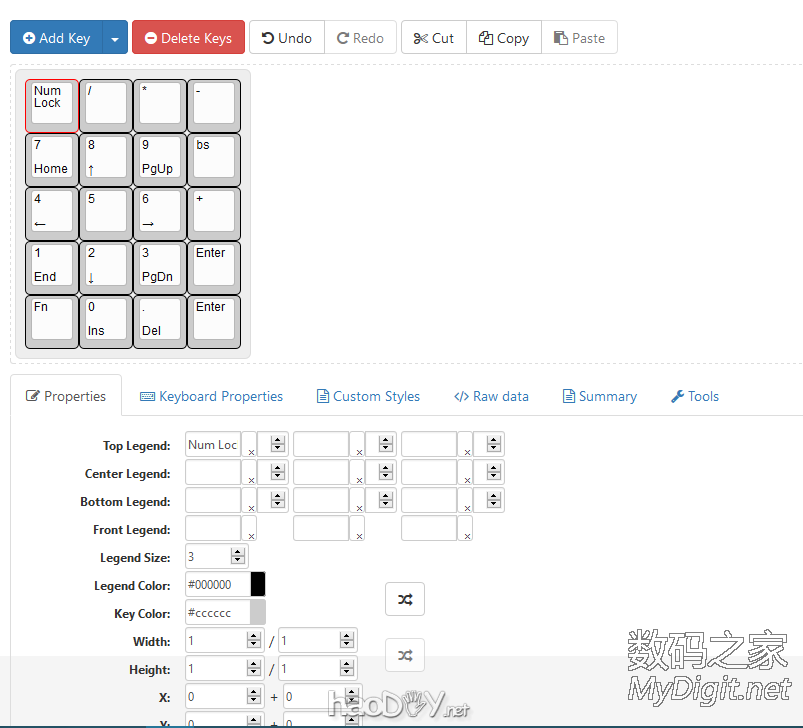Open the Custom Styles tab
This screenshot has height=728, width=803.
pos(368,396)
